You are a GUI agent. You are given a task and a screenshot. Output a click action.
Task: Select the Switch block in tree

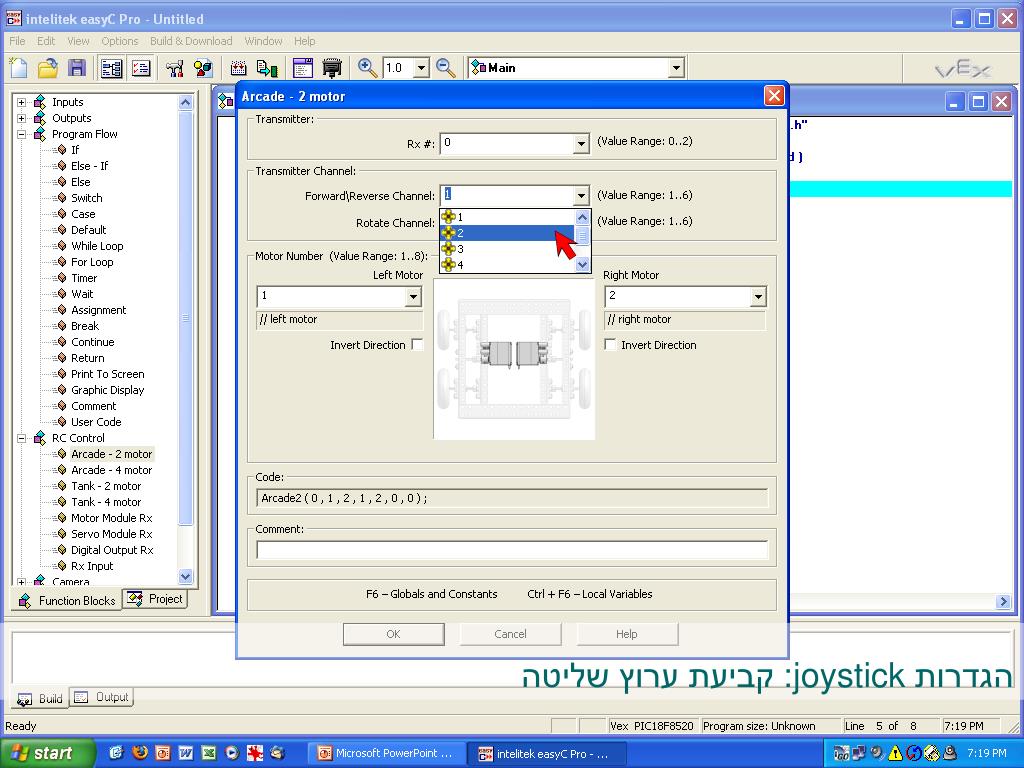[87, 198]
